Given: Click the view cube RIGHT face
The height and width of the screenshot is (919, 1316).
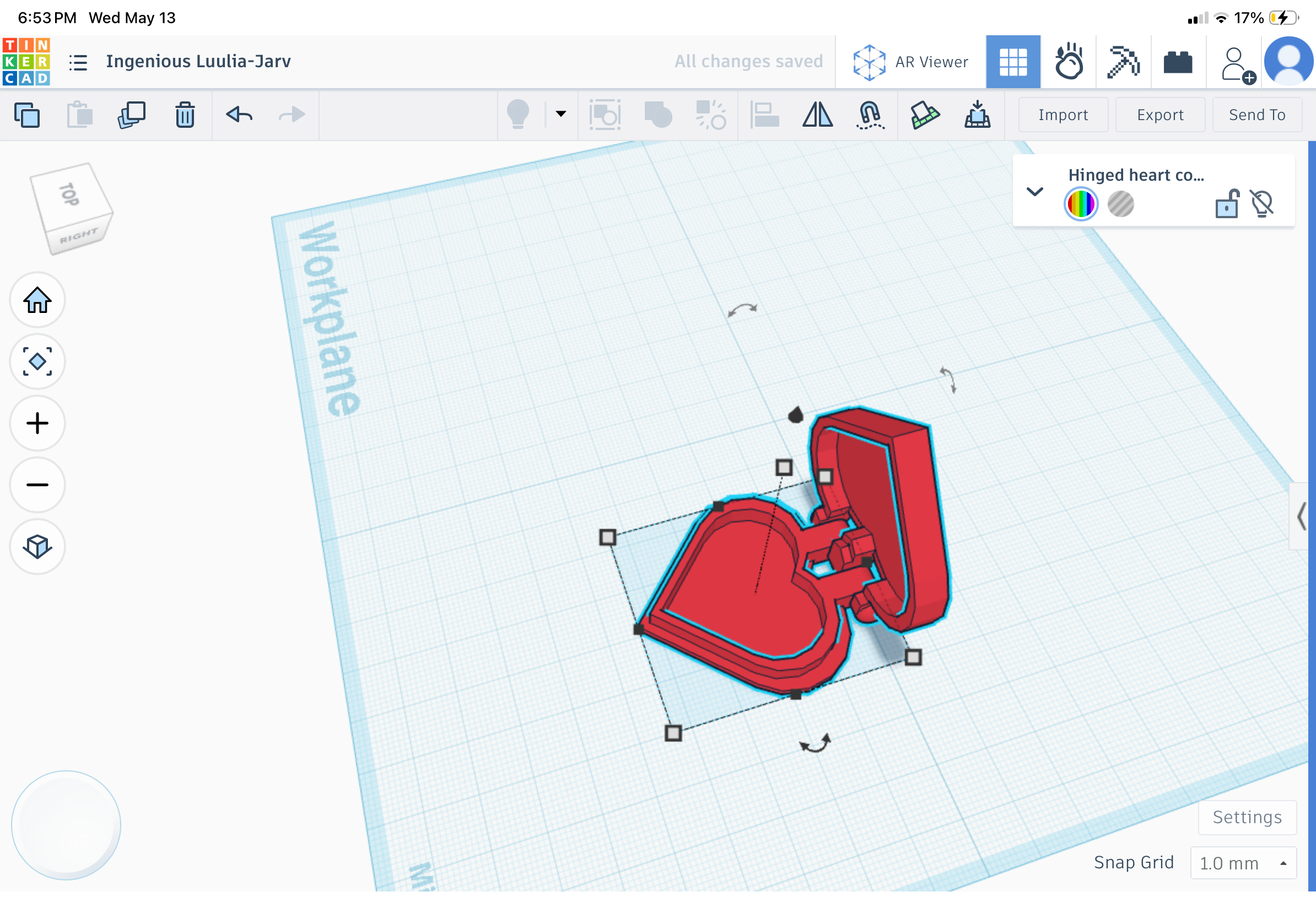Looking at the screenshot, I should pyautogui.click(x=78, y=235).
